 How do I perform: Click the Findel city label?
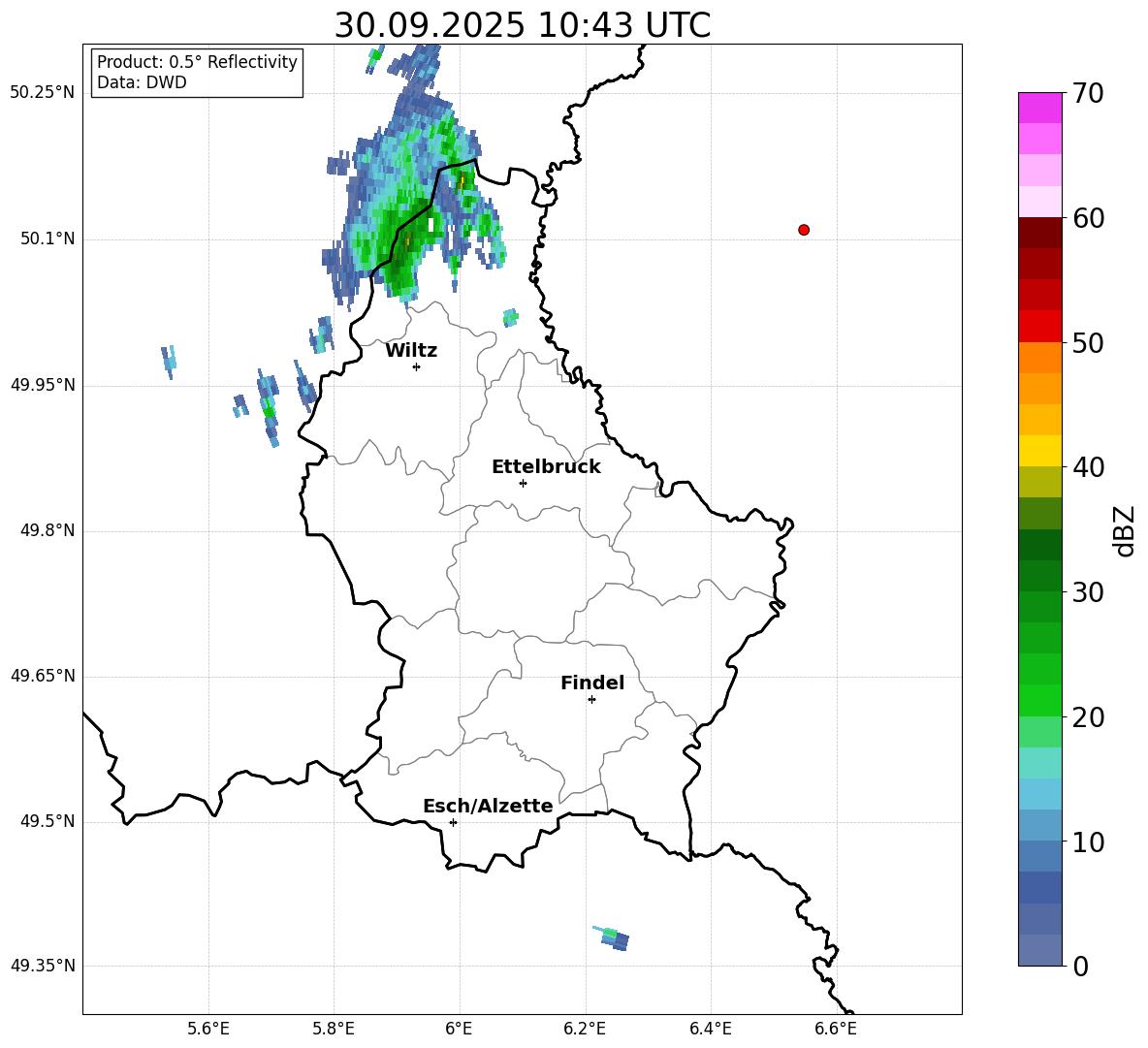tap(592, 683)
